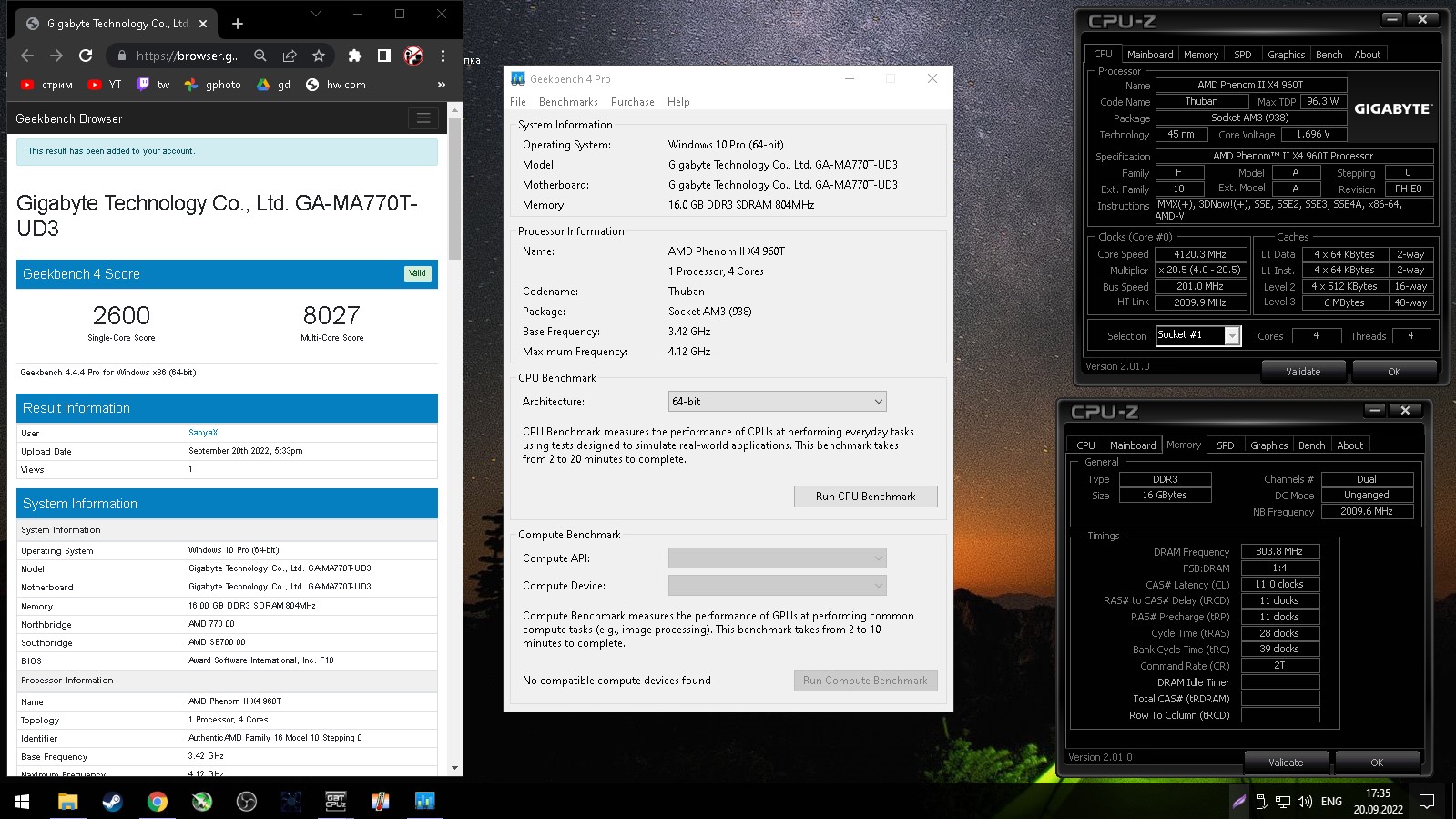Reload the page in Chrome

tap(86, 56)
